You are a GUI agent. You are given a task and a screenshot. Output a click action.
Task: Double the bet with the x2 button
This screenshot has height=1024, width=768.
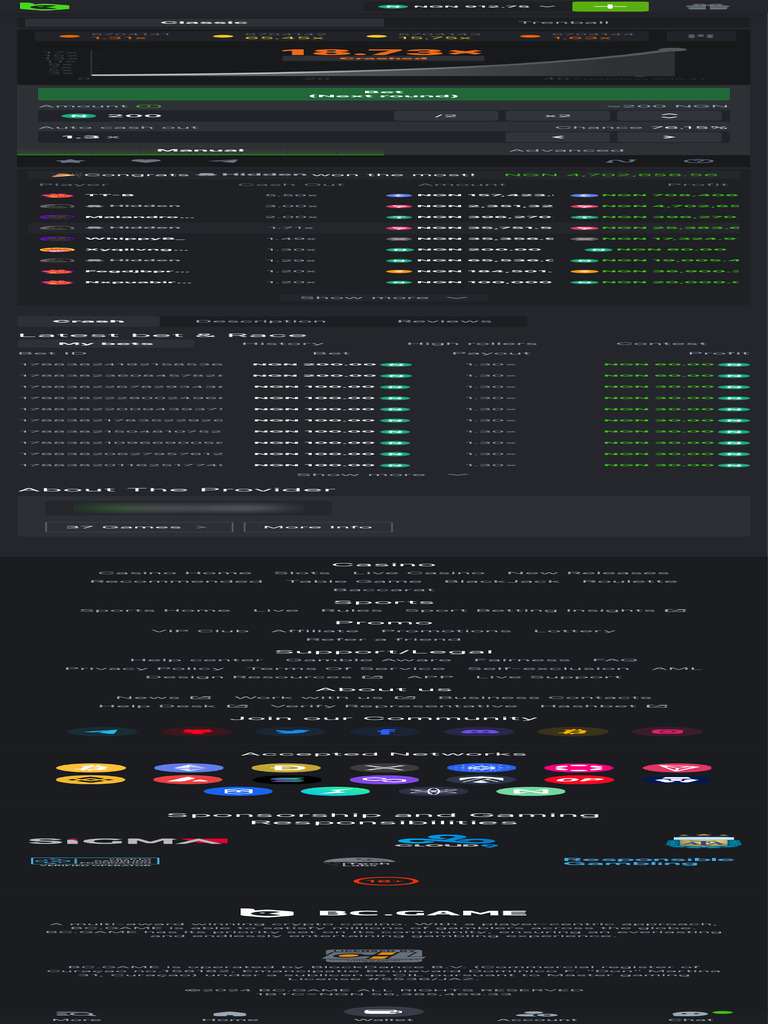[x=557, y=116]
